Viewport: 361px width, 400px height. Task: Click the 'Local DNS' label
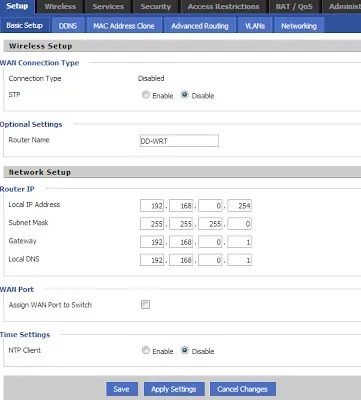(24, 259)
